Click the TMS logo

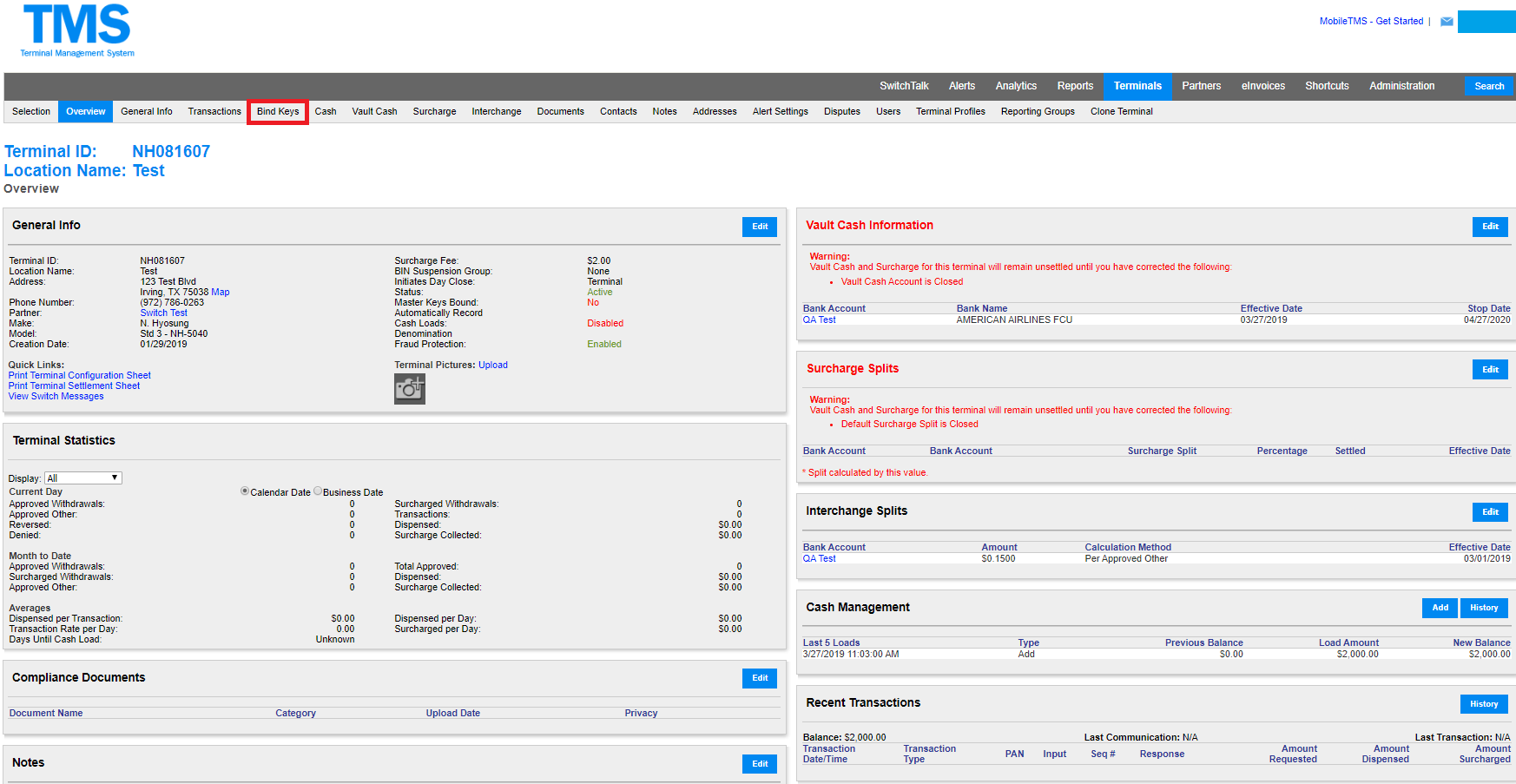coord(77,30)
